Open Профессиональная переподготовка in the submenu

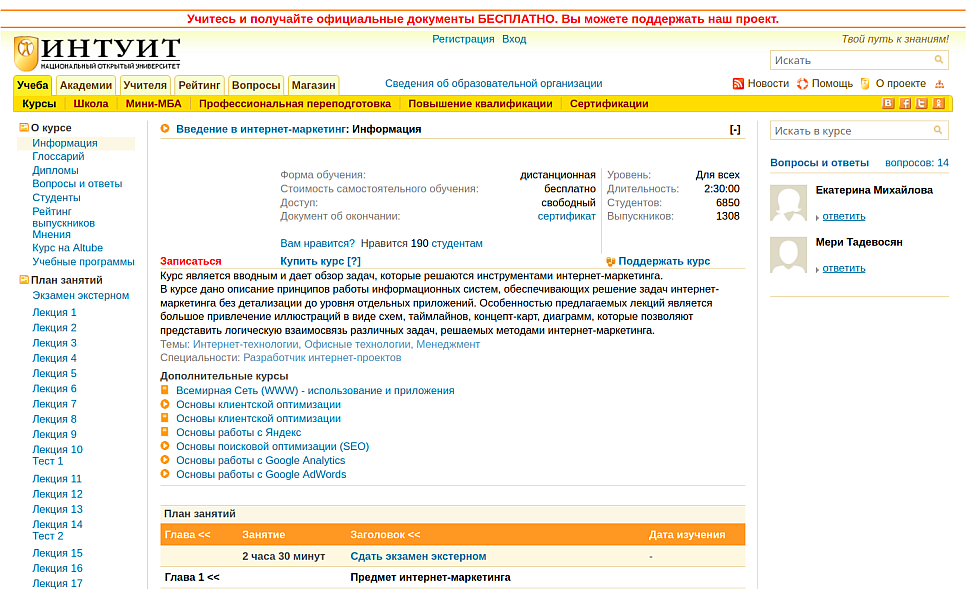(295, 104)
